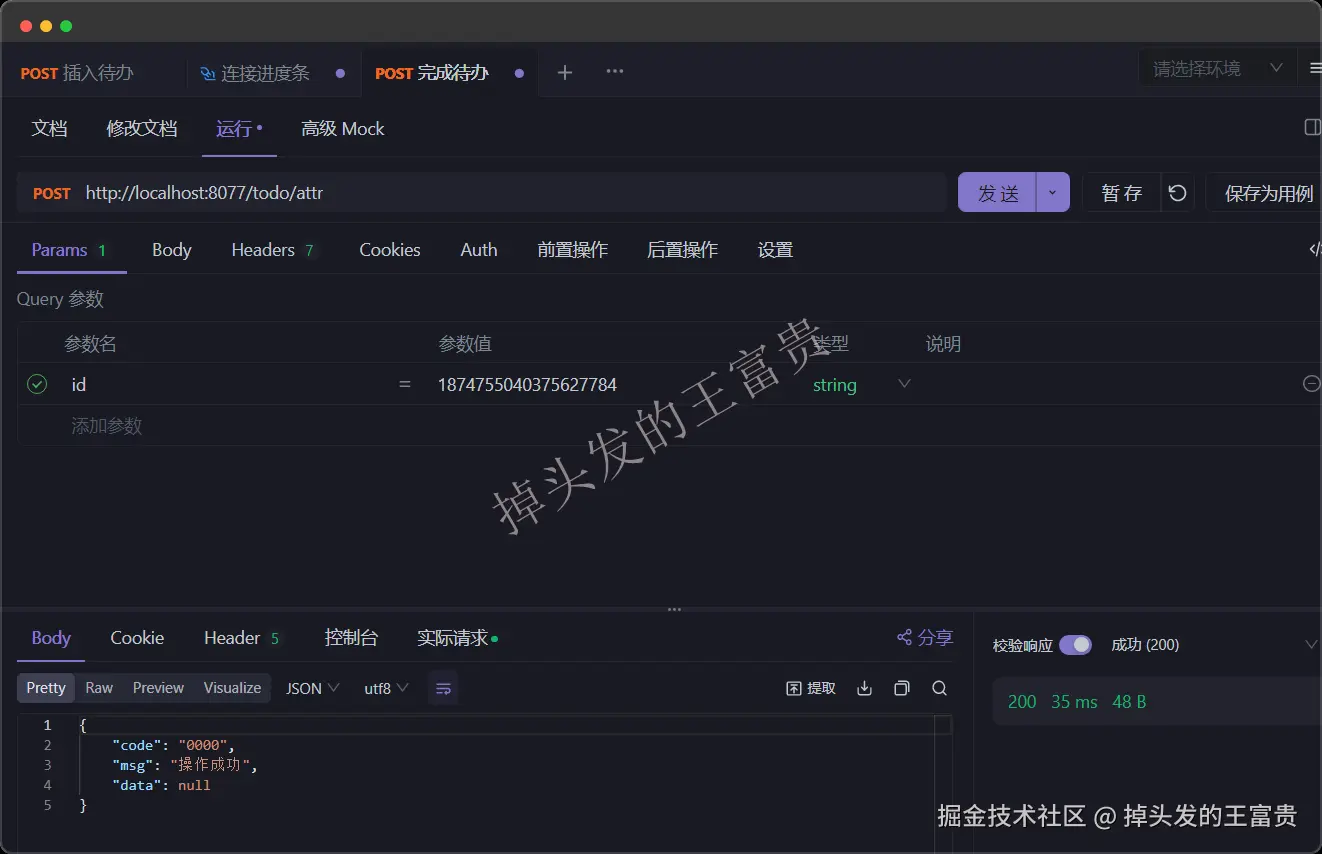Click the 200 status code text
This screenshot has width=1322, height=854.
(1022, 702)
